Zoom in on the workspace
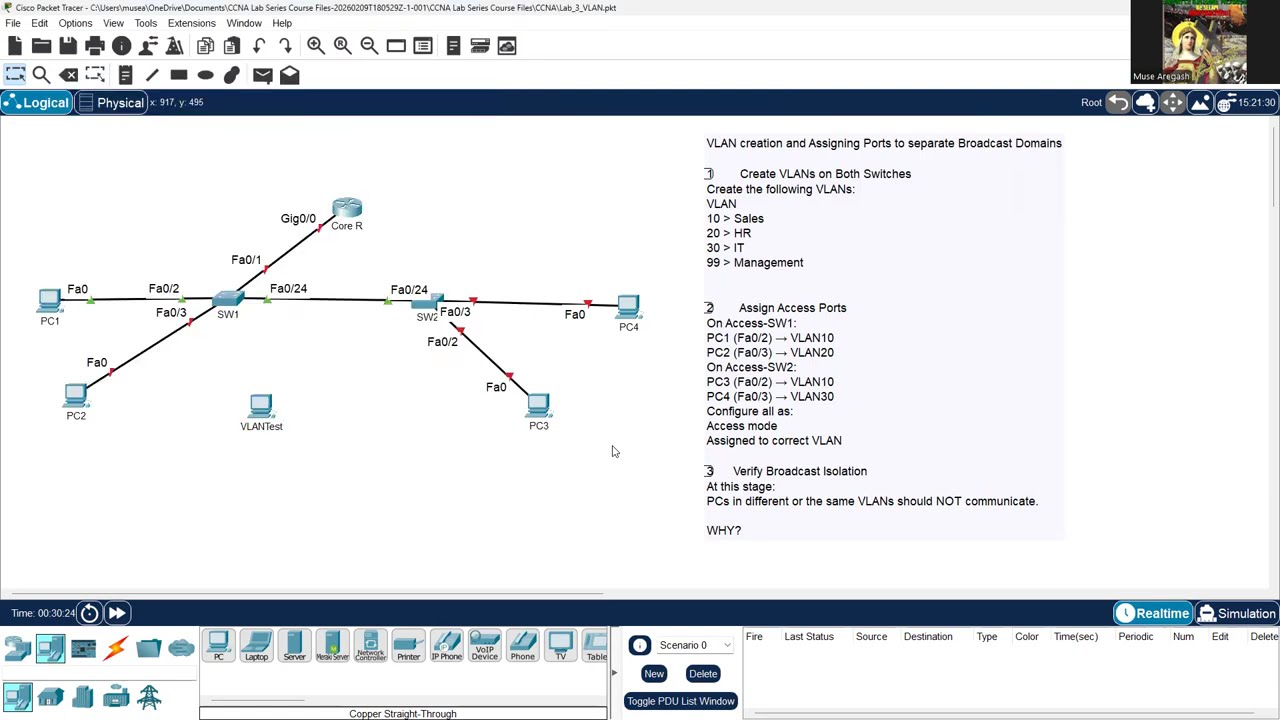The width and height of the screenshot is (1280, 720). [315, 46]
